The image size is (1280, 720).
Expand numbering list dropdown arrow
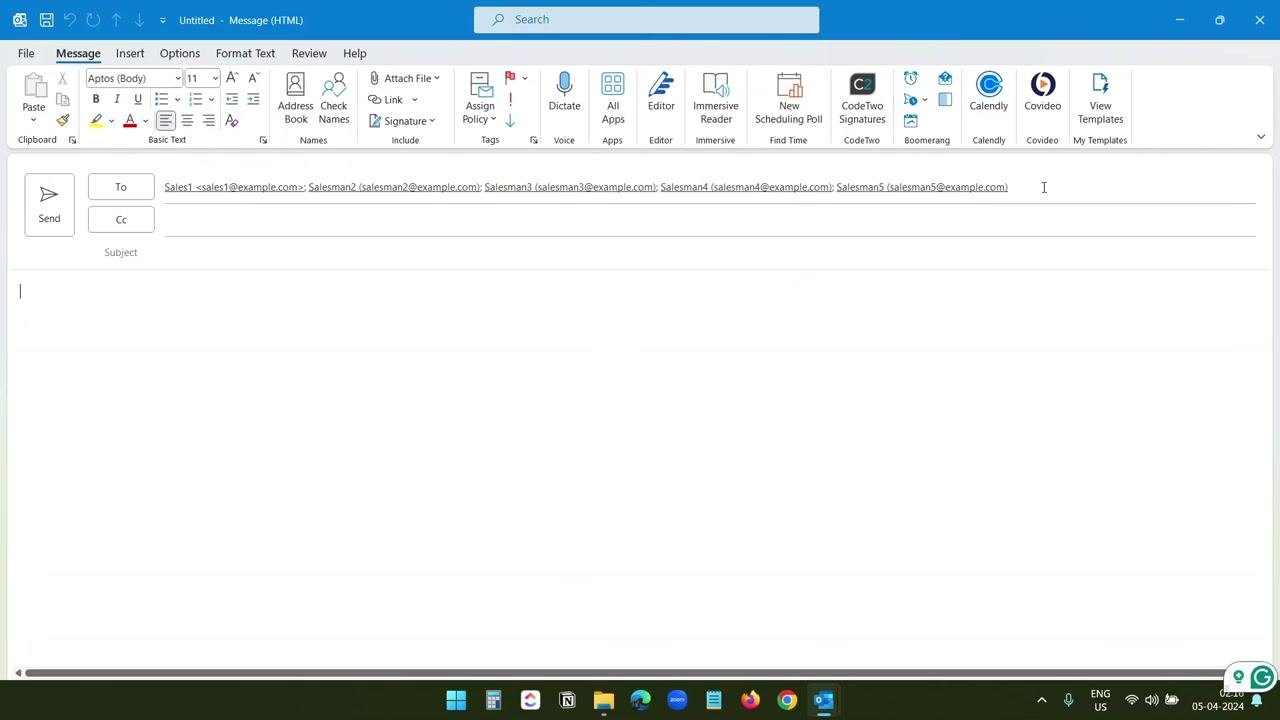(211, 99)
